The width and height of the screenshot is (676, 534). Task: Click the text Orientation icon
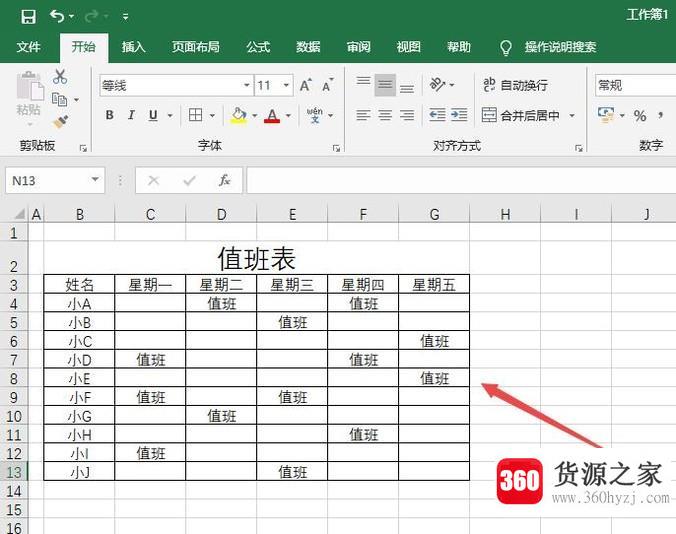(x=437, y=84)
